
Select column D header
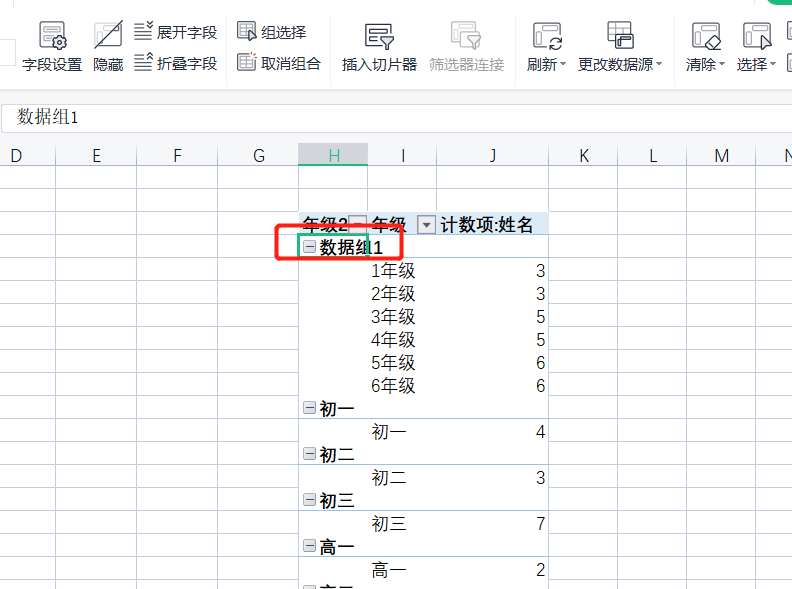(16, 155)
